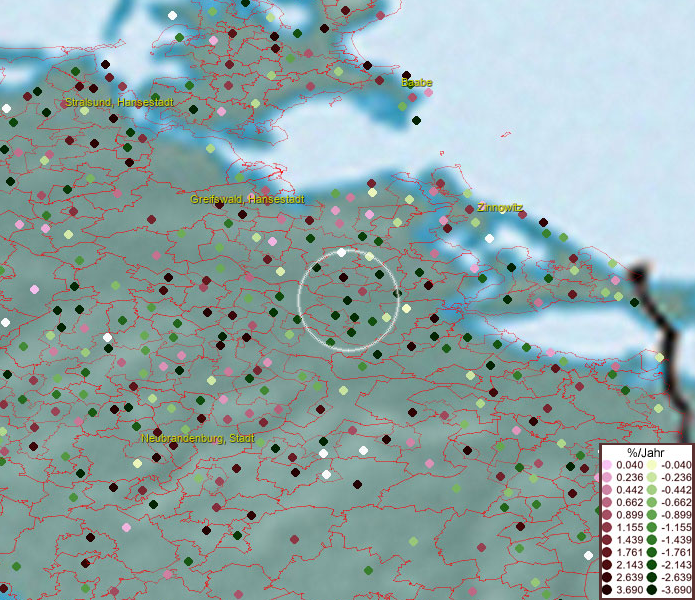Click the 1.761 legend value text
The width and height of the screenshot is (695, 600).
point(630,553)
